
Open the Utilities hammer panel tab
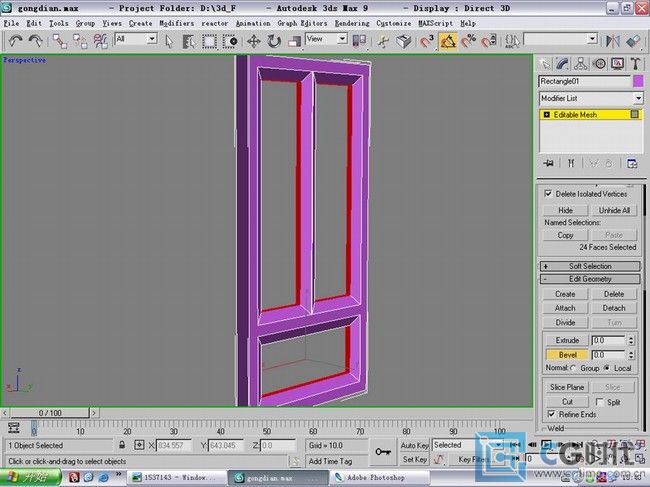[635, 64]
